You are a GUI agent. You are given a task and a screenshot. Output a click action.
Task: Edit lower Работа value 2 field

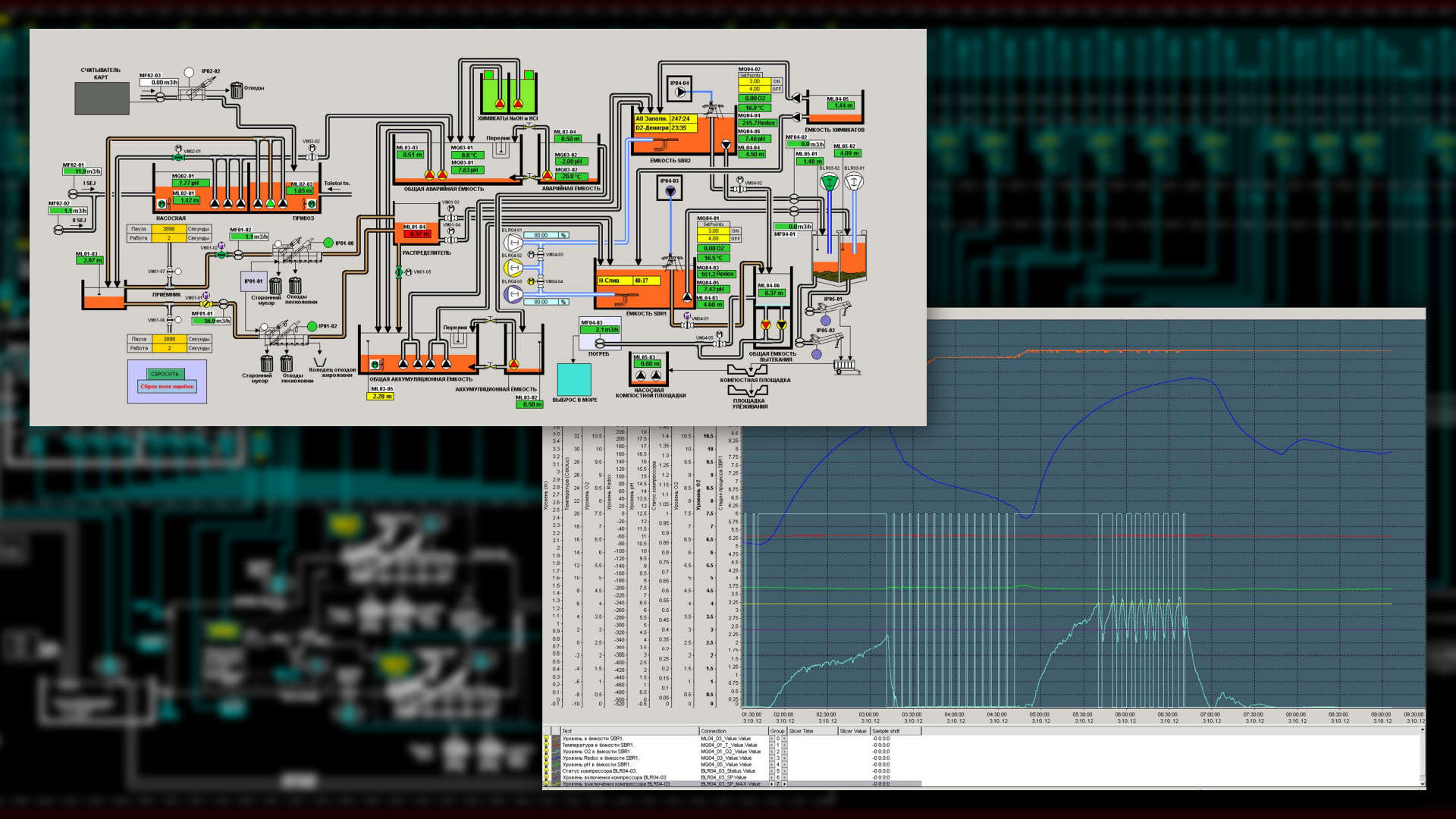pyautogui.click(x=169, y=348)
